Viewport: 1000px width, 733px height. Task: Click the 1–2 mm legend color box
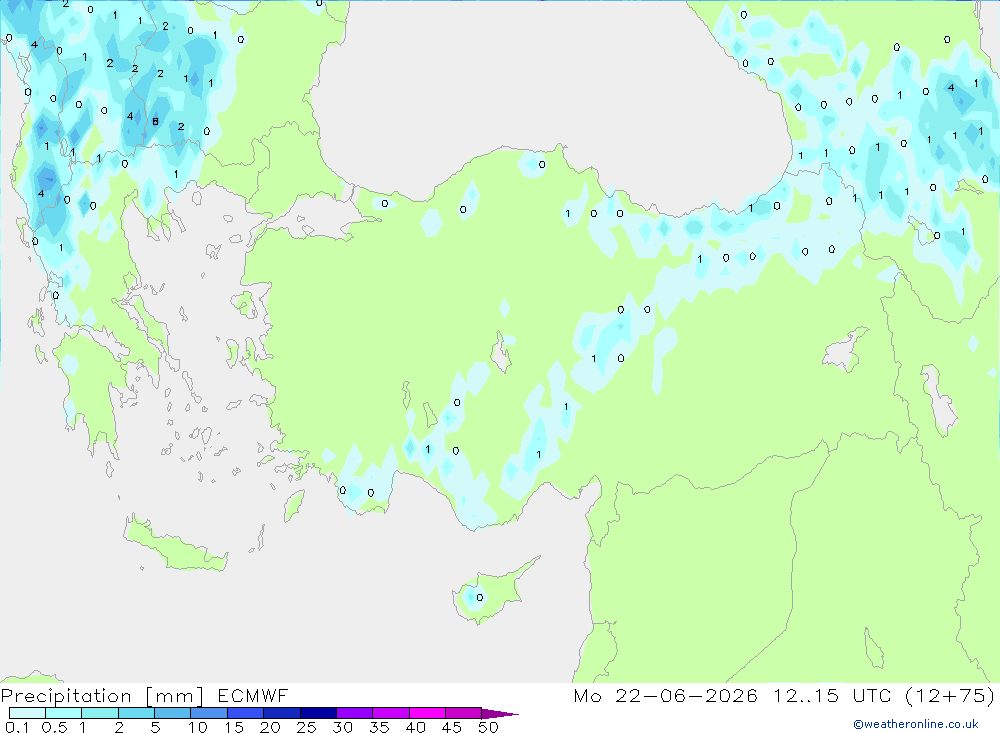coord(99,713)
